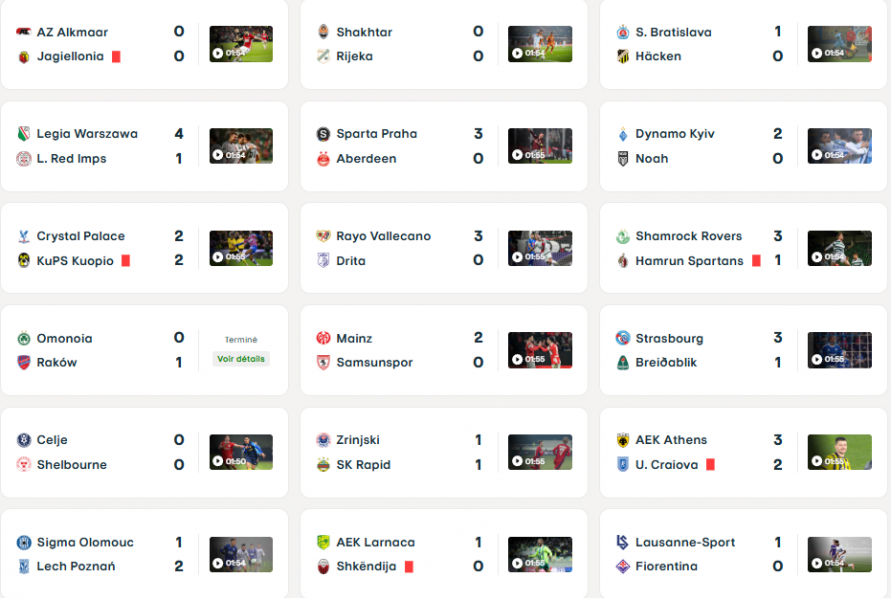Screen dimensions: 891x600
Task: Play the Lausanne-Sport vs Fiorentina highlights
Action: (x=839, y=554)
